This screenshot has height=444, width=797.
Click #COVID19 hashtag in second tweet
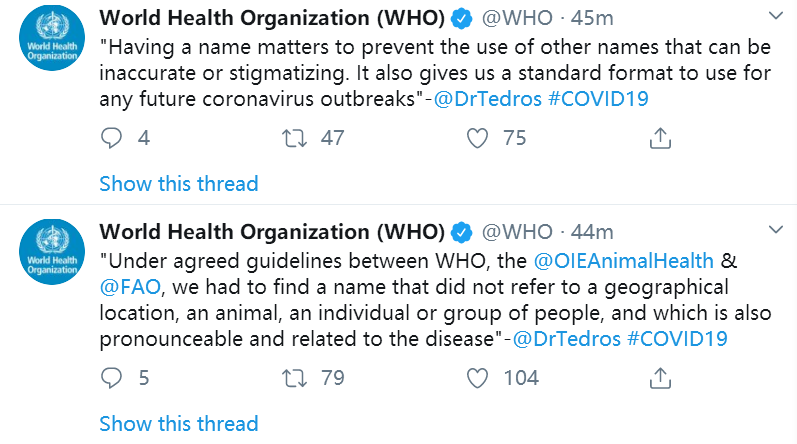click(677, 339)
